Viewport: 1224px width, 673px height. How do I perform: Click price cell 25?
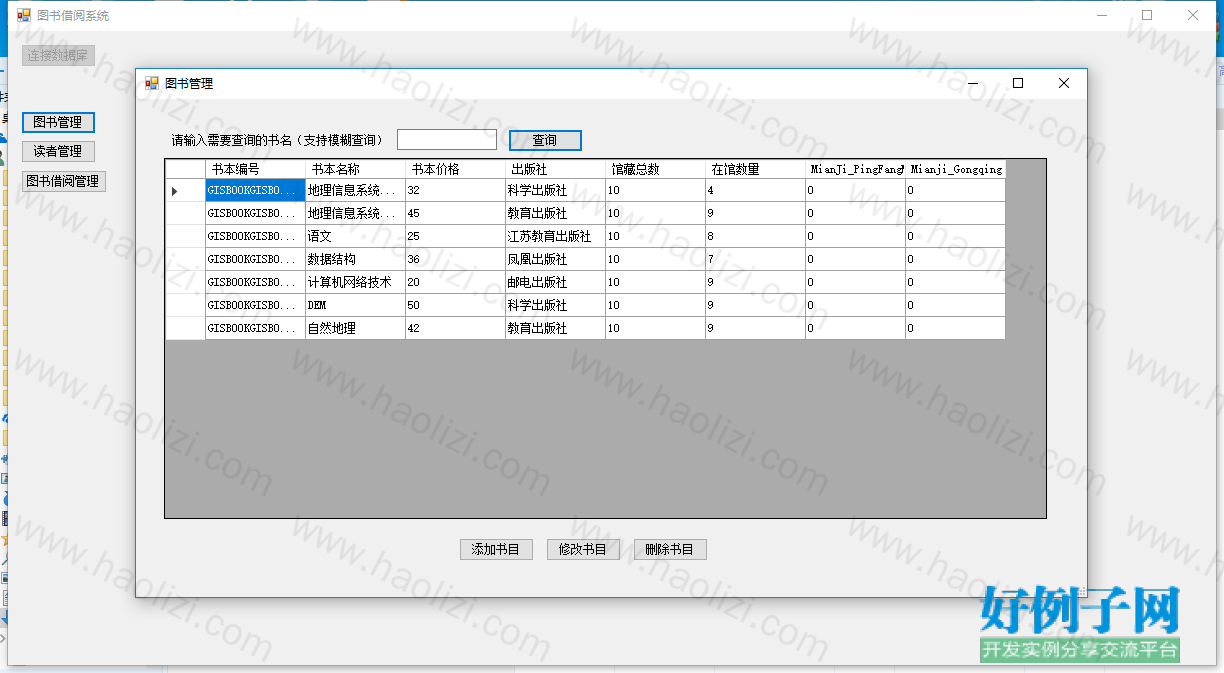[x=455, y=236]
